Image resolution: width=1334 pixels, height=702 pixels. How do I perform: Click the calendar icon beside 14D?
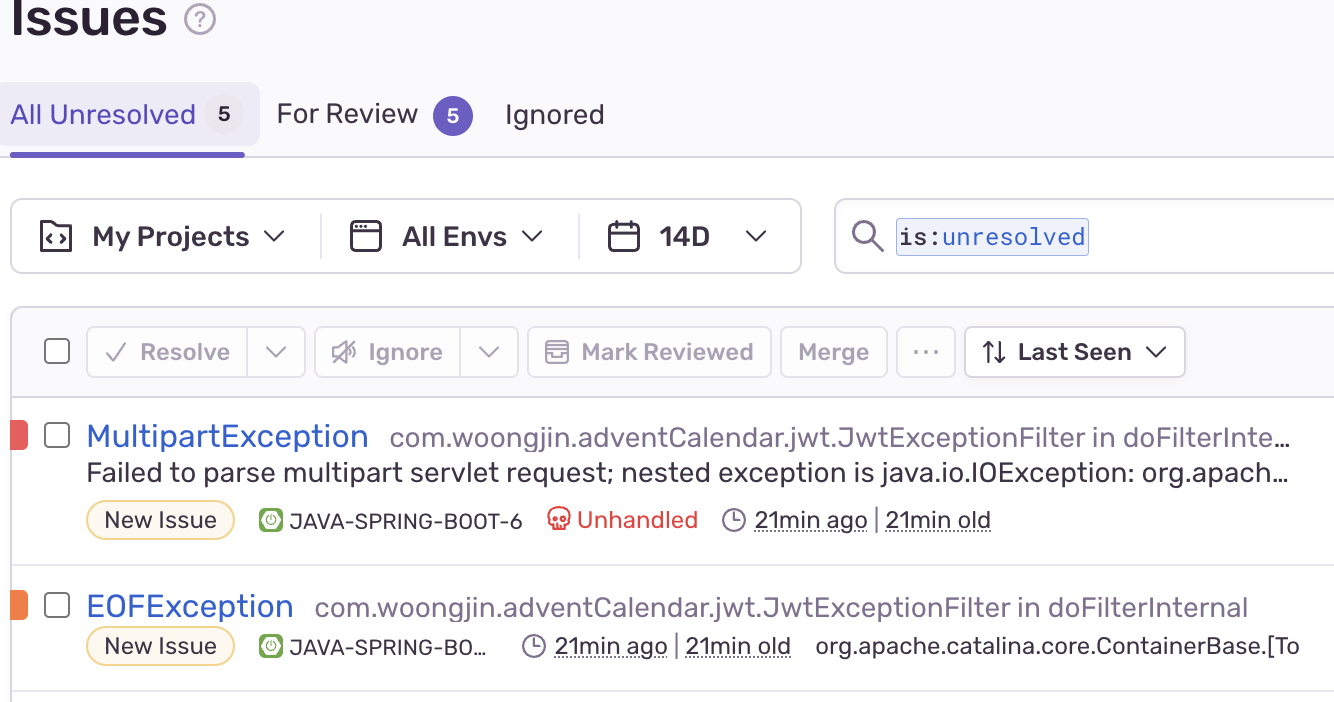624,237
